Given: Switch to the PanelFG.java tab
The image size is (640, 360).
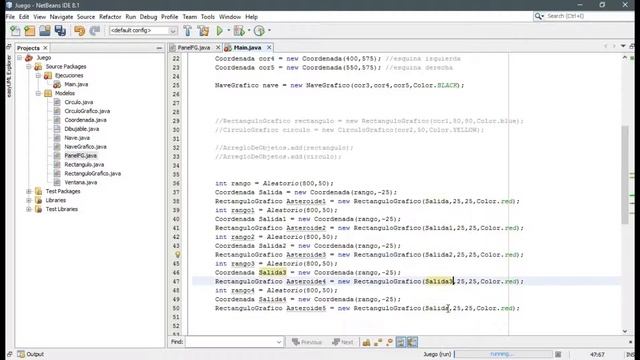Looking at the screenshot, I should tap(194, 48).
